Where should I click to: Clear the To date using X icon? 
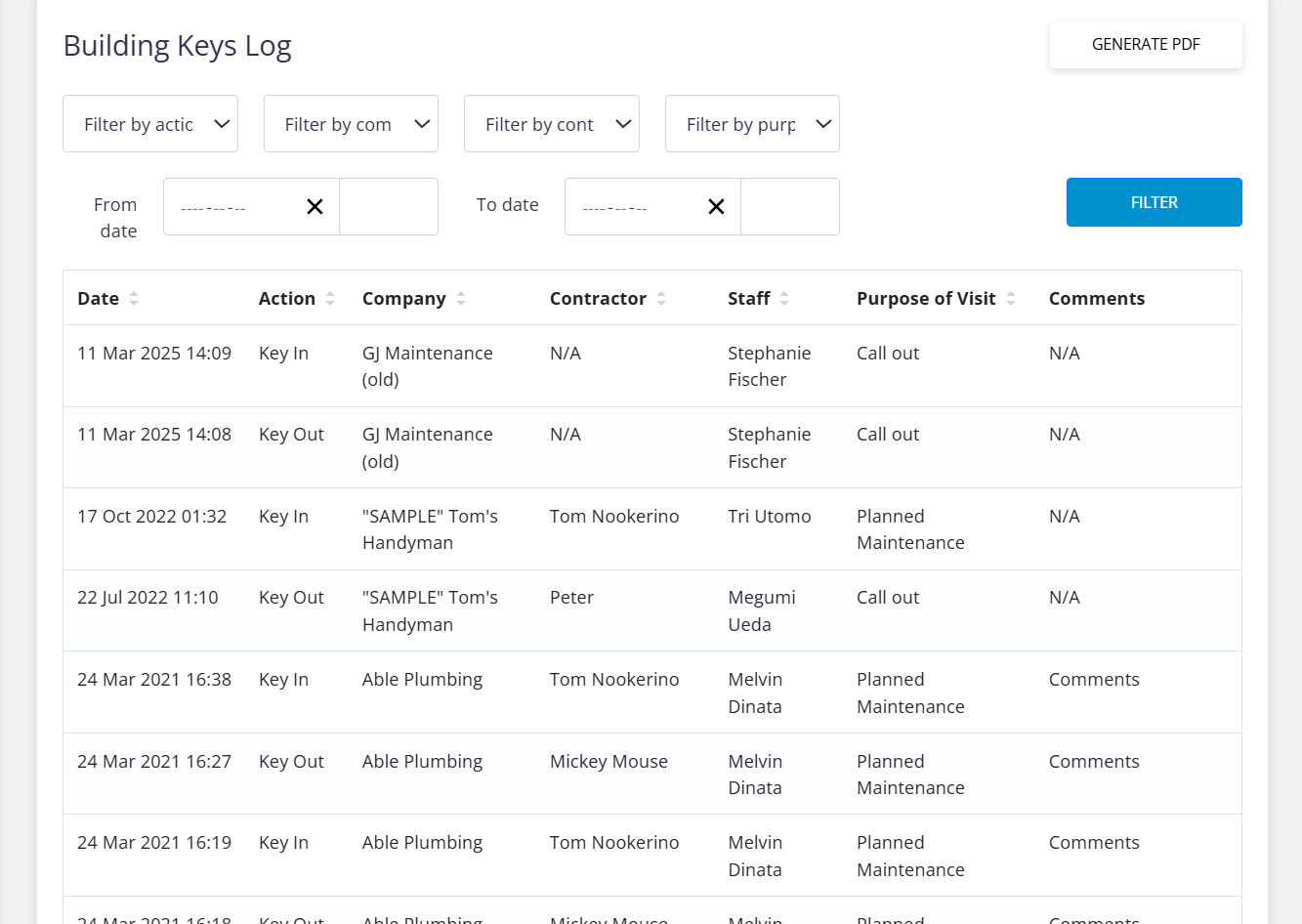pos(716,207)
